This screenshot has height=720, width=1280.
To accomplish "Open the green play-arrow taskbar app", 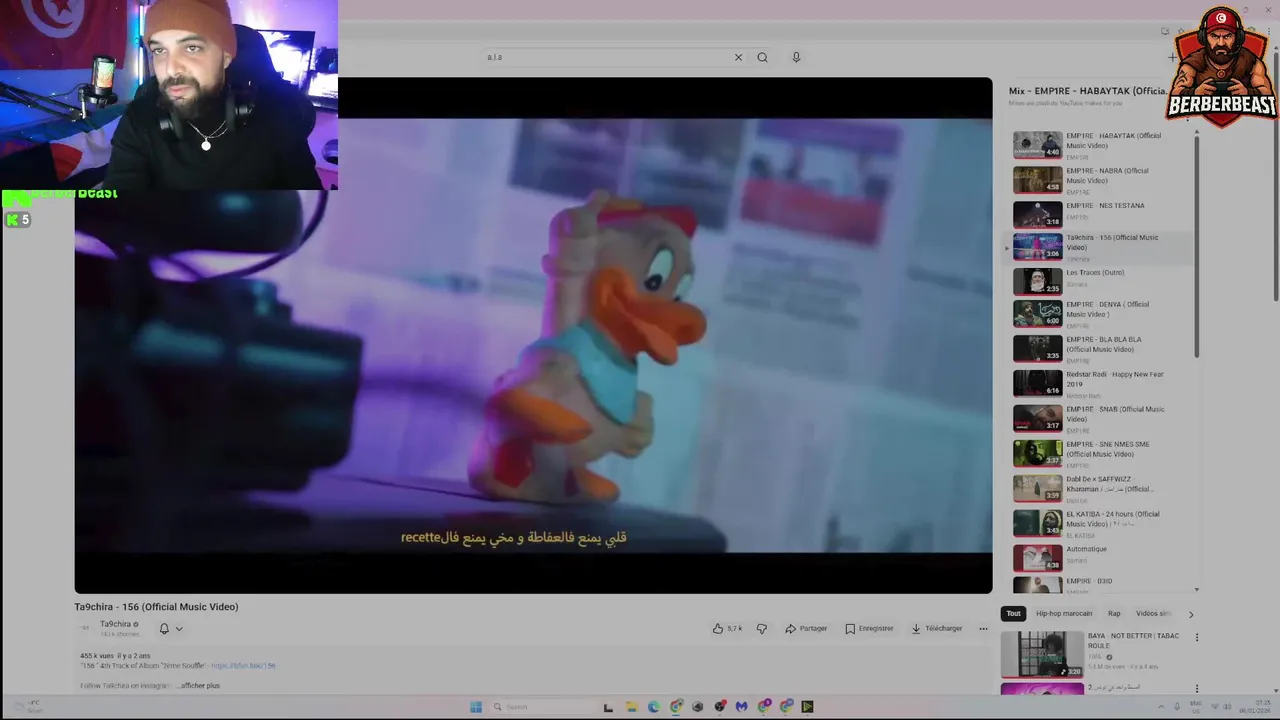I will click(x=807, y=707).
